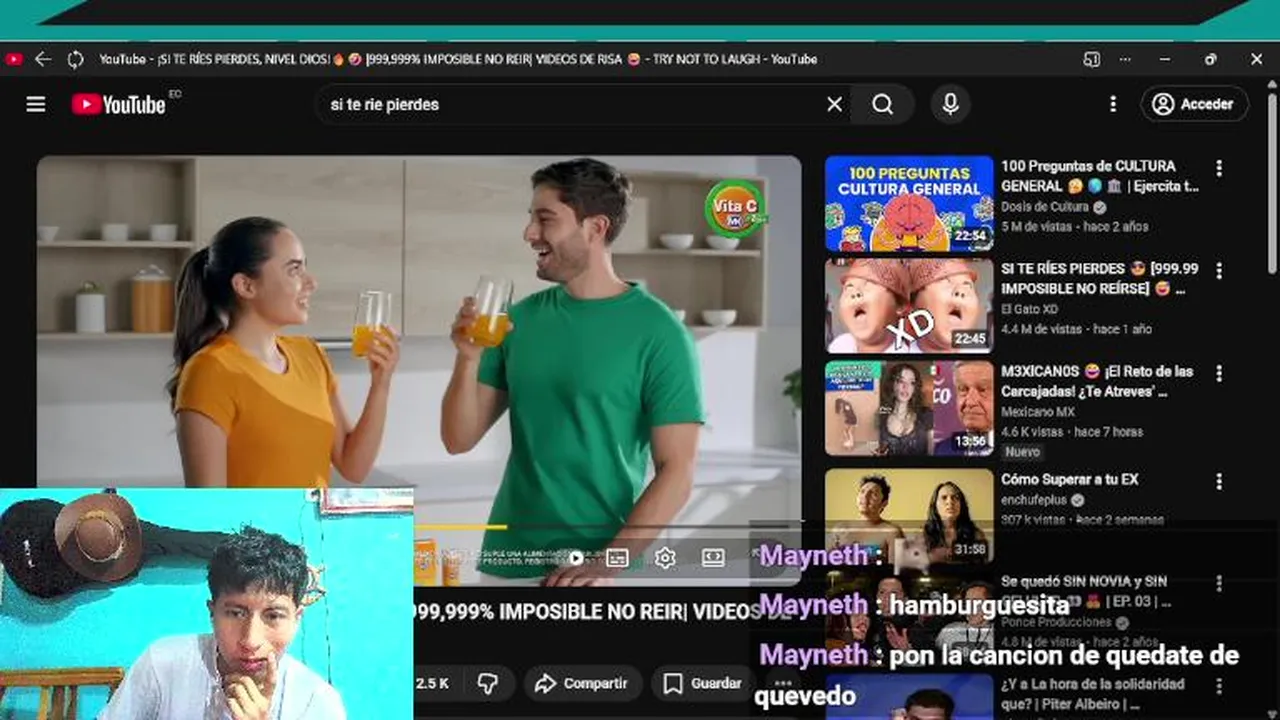Toggle subtitles with the captions icon
Viewport: 1280px width, 720px height.
click(x=617, y=558)
